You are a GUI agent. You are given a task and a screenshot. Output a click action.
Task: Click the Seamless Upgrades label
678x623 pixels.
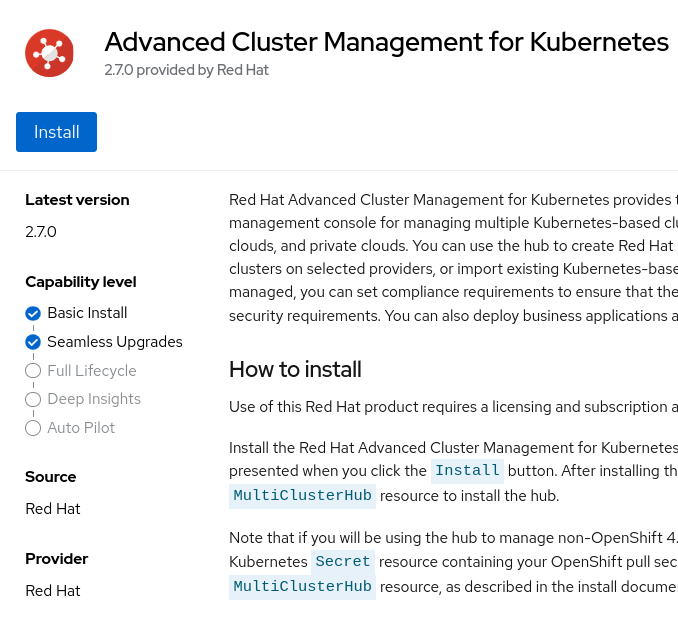115,342
